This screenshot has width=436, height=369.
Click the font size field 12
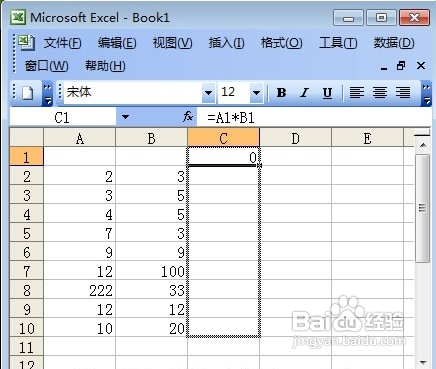pyautogui.click(x=234, y=92)
